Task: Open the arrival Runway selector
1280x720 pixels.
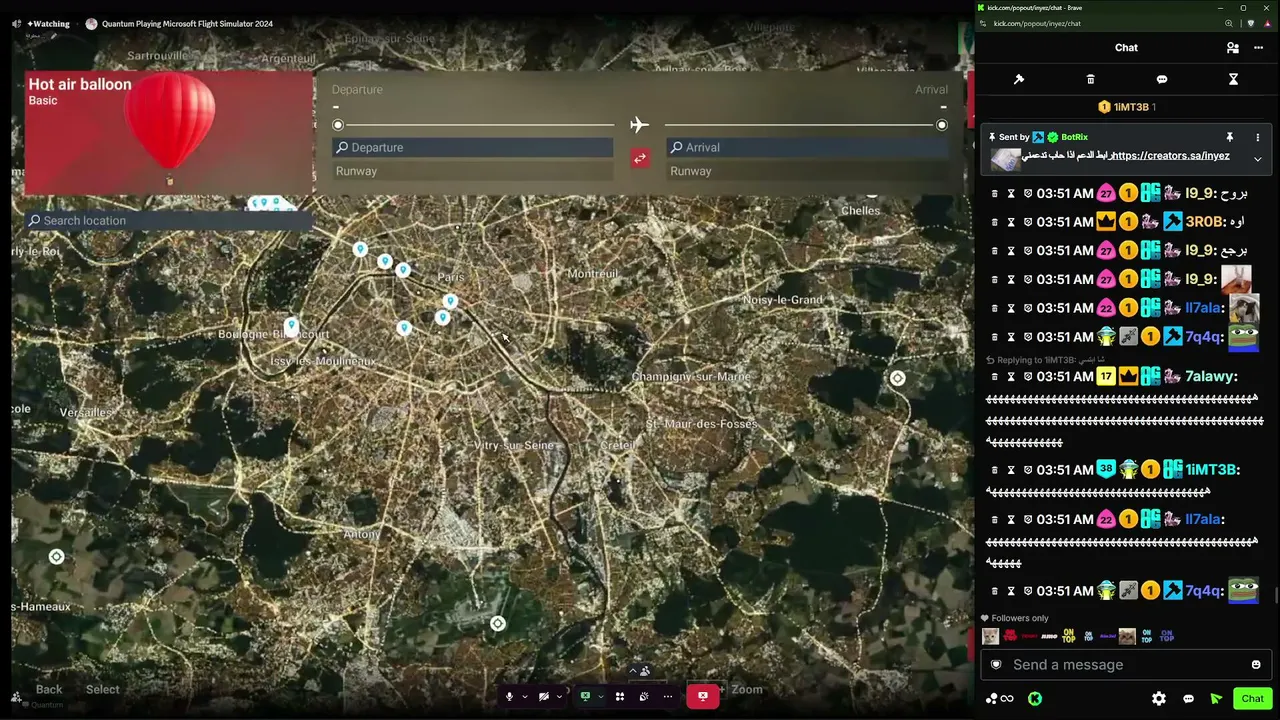Action: pos(807,171)
